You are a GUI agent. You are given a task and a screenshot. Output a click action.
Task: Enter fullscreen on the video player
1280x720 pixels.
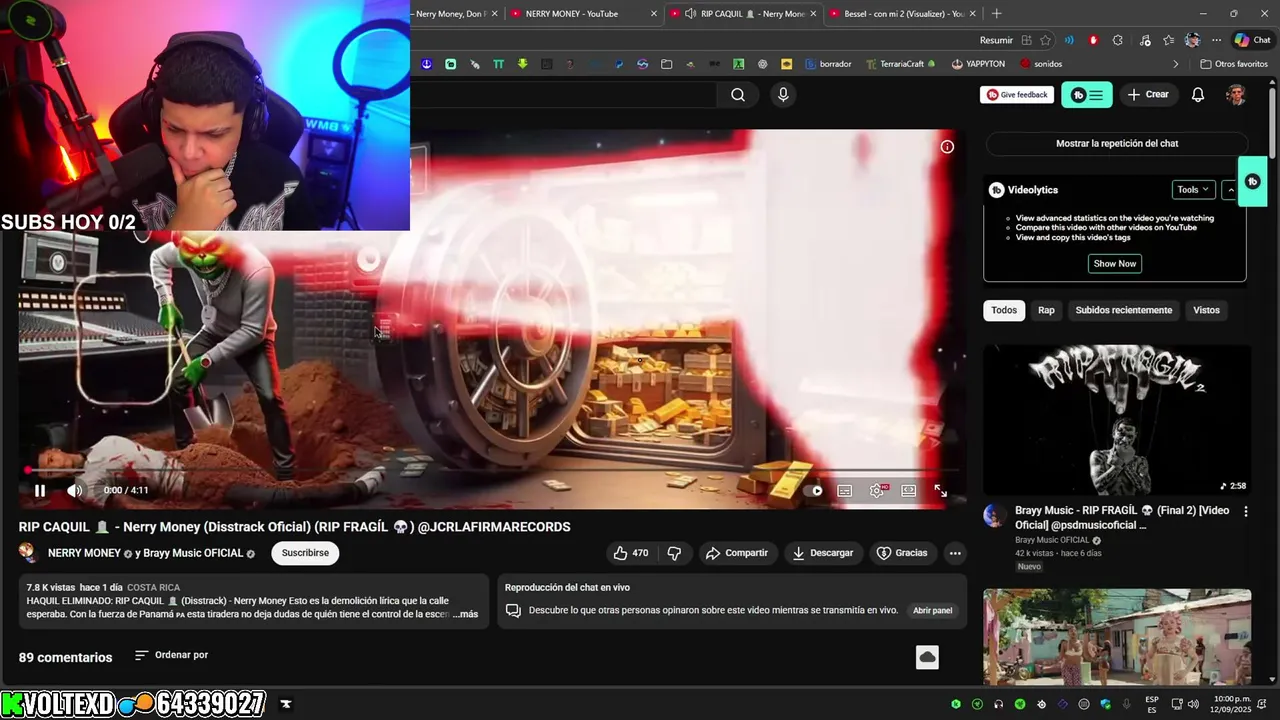coord(941,490)
